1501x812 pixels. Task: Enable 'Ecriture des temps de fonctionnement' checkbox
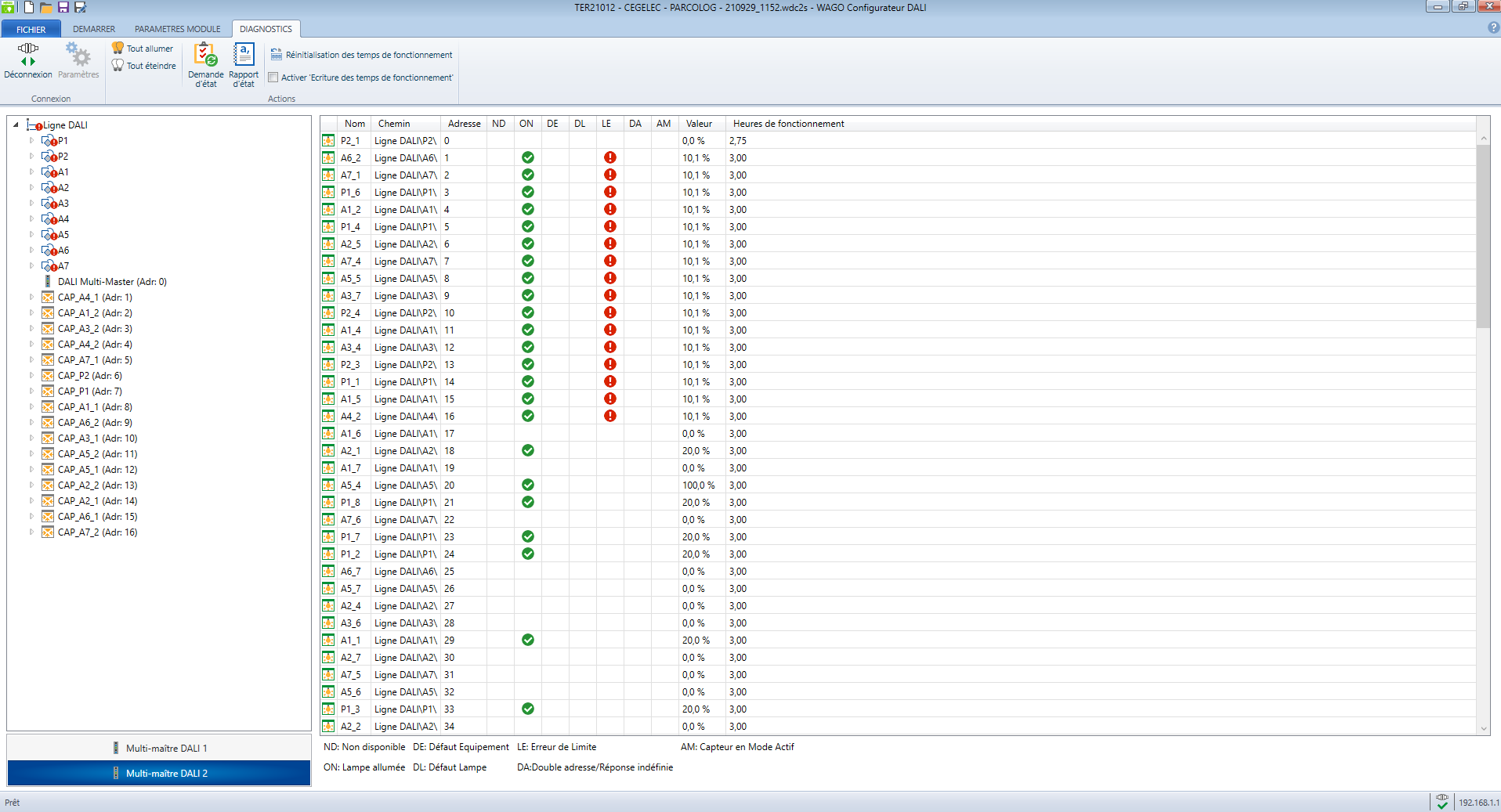pyautogui.click(x=273, y=78)
